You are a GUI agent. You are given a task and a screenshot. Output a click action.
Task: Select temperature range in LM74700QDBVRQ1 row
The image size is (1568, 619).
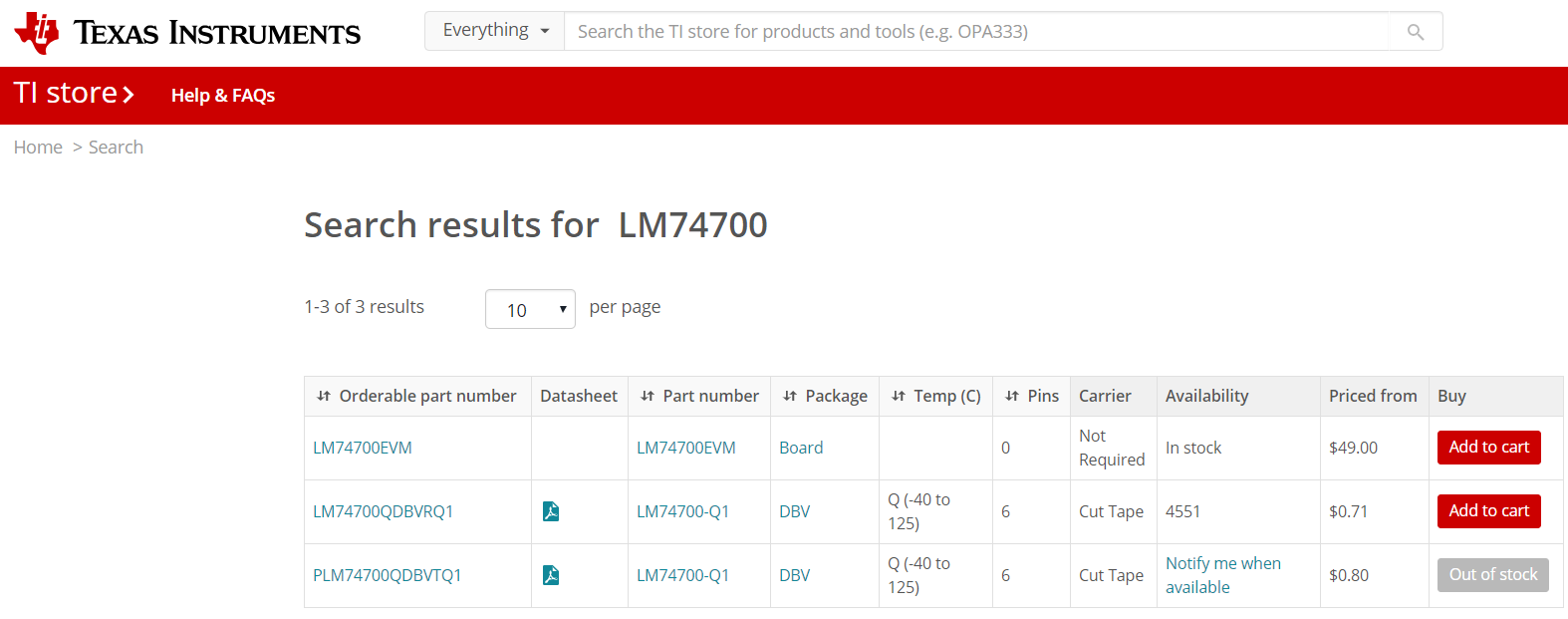pyautogui.click(x=919, y=511)
